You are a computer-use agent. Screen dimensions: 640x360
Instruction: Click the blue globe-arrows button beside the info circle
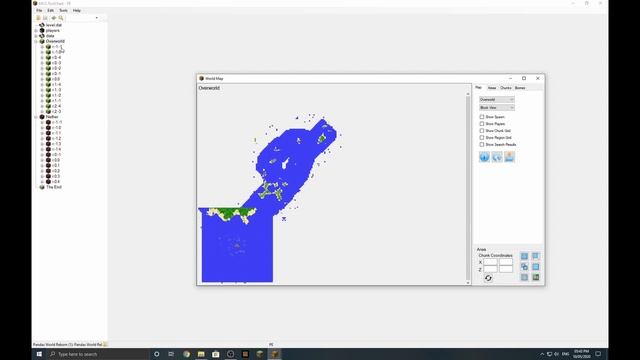click(x=497, y=157)
